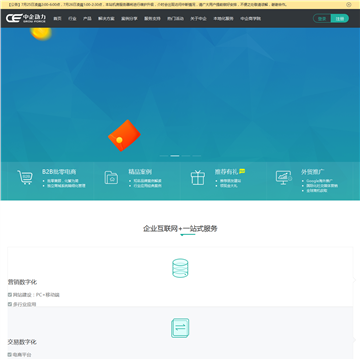The image size is (360, 360).
Task: Click the 营销数字化 heading
Action: pyautogui.click(x=22, y=282)
